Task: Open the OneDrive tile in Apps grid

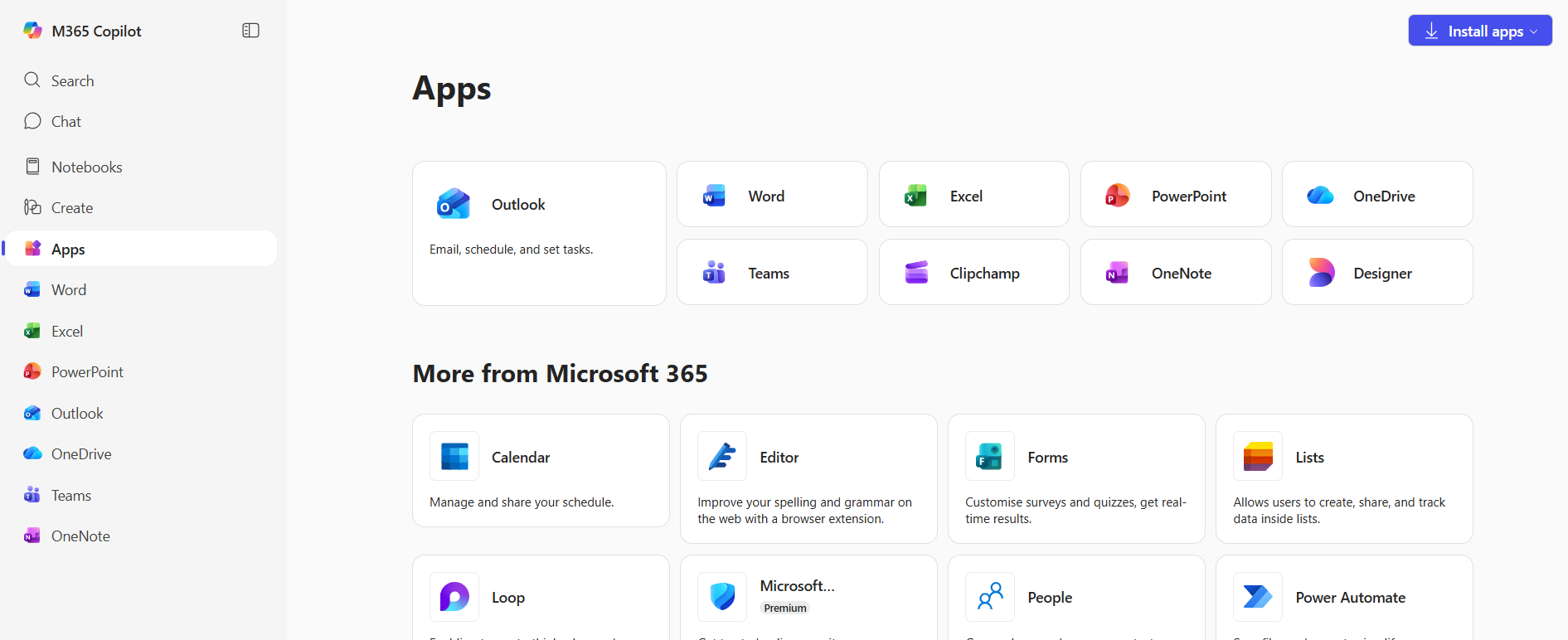Action: (x=1377, y=194)
